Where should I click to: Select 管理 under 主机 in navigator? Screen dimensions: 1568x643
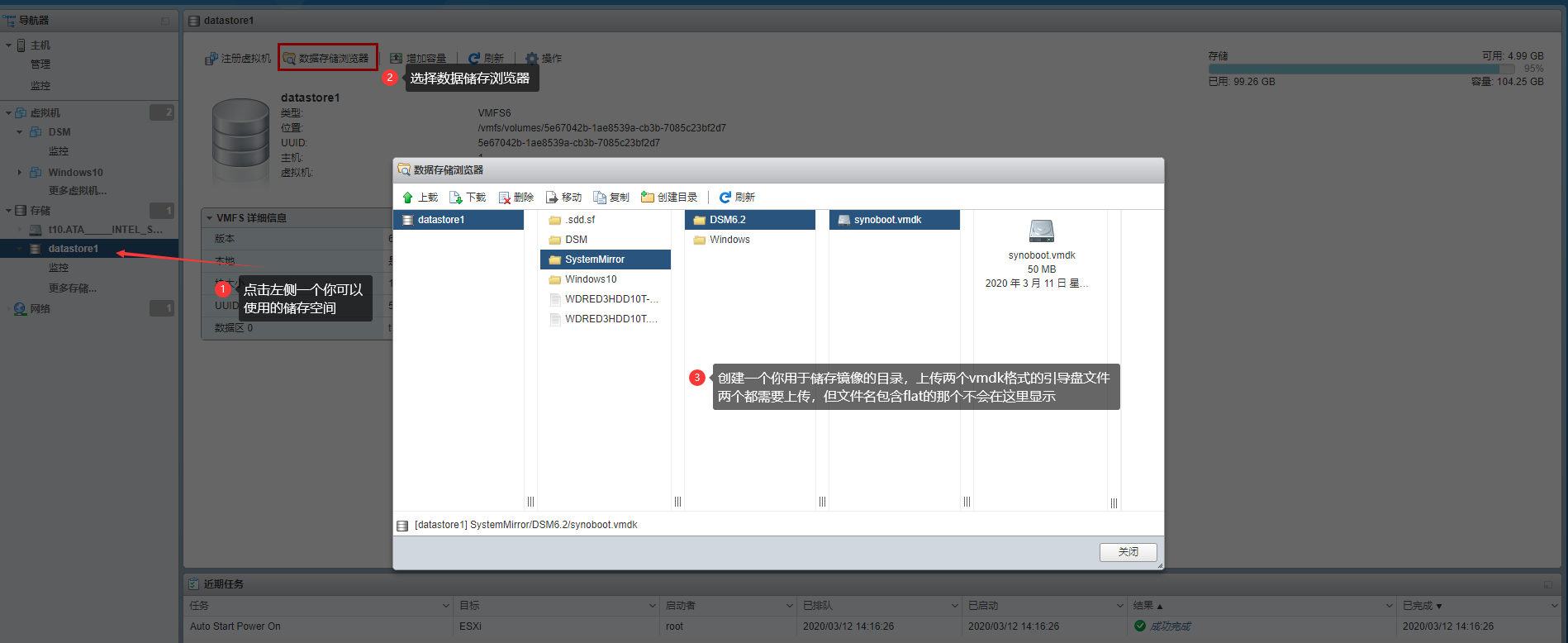40,64
